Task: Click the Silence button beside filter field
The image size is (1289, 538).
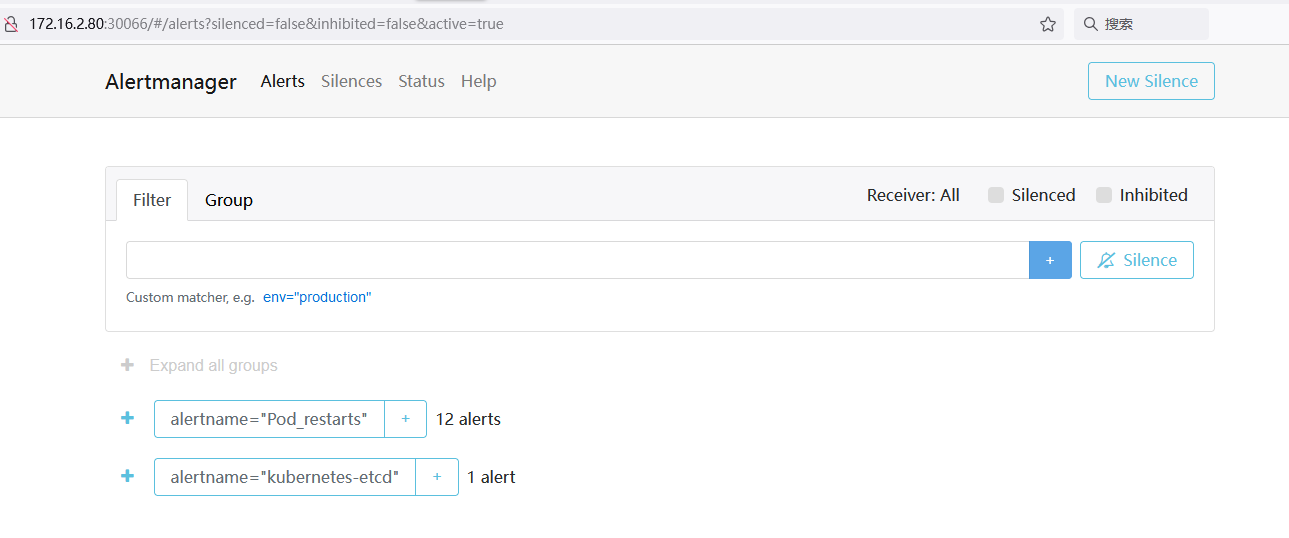Action: (1136, 260)
